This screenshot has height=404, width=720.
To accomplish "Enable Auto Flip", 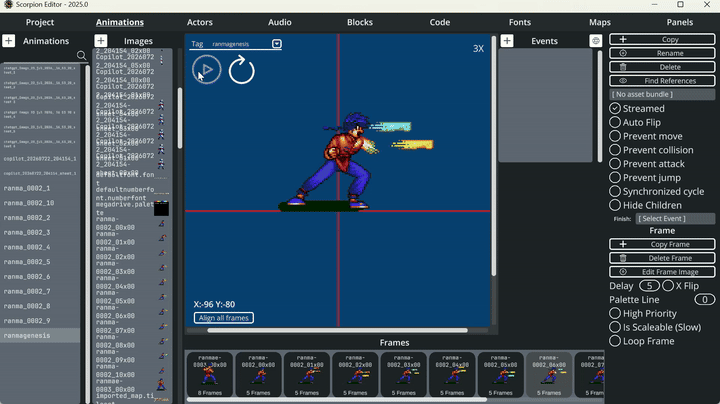I will pyautogui.click(x=615, y=122).
